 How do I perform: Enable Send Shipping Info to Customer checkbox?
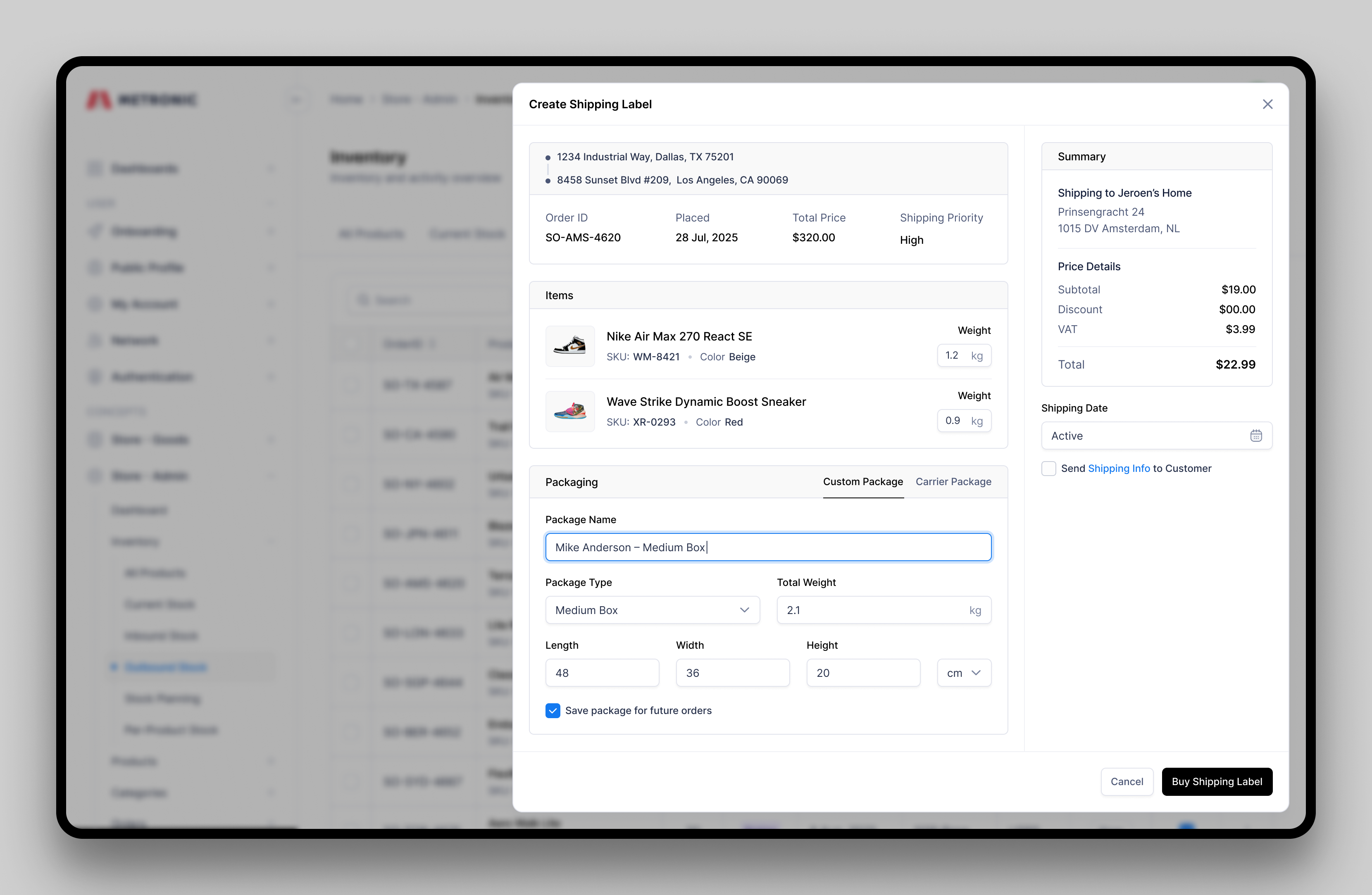[x=1048, y=469]
